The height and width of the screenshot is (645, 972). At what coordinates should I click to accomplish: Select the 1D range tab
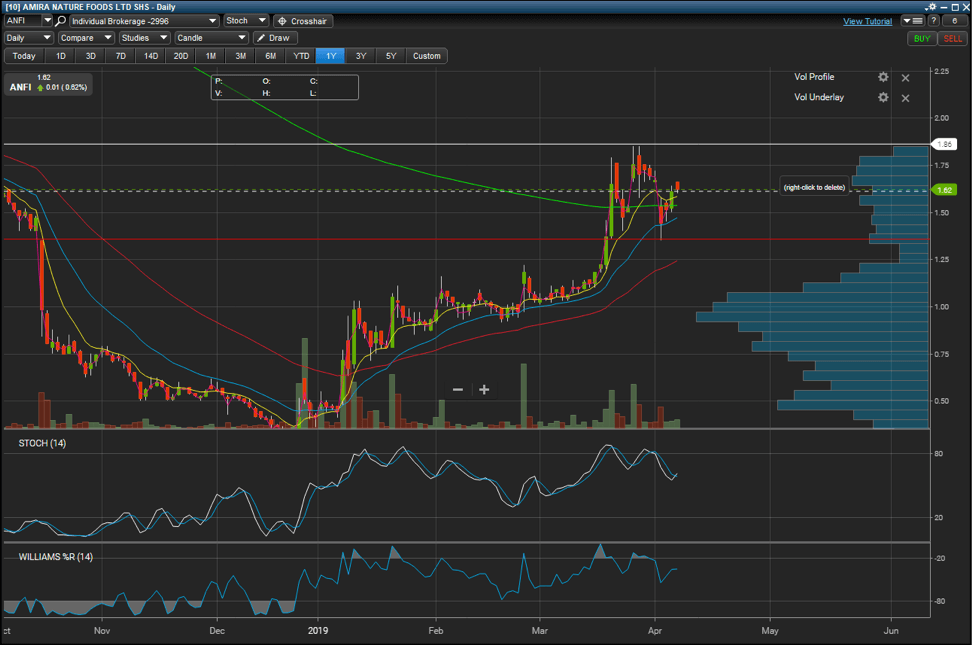[x=61, y=56]
